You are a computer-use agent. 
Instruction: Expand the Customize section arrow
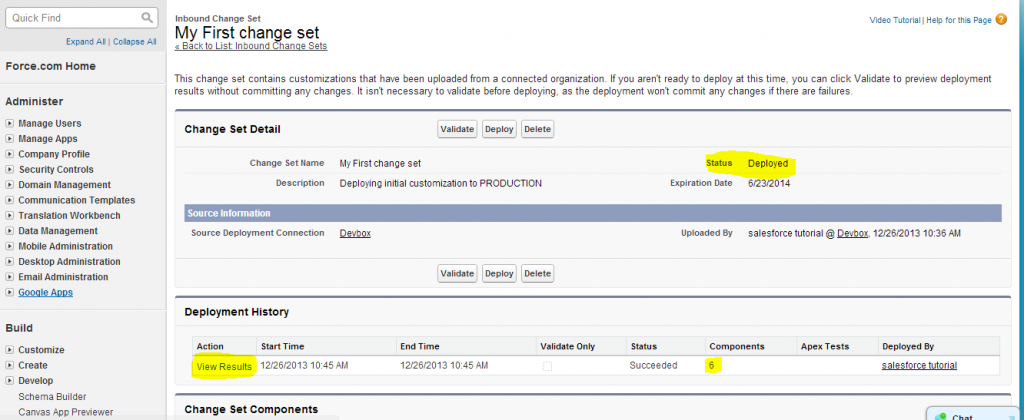(10, 350)
